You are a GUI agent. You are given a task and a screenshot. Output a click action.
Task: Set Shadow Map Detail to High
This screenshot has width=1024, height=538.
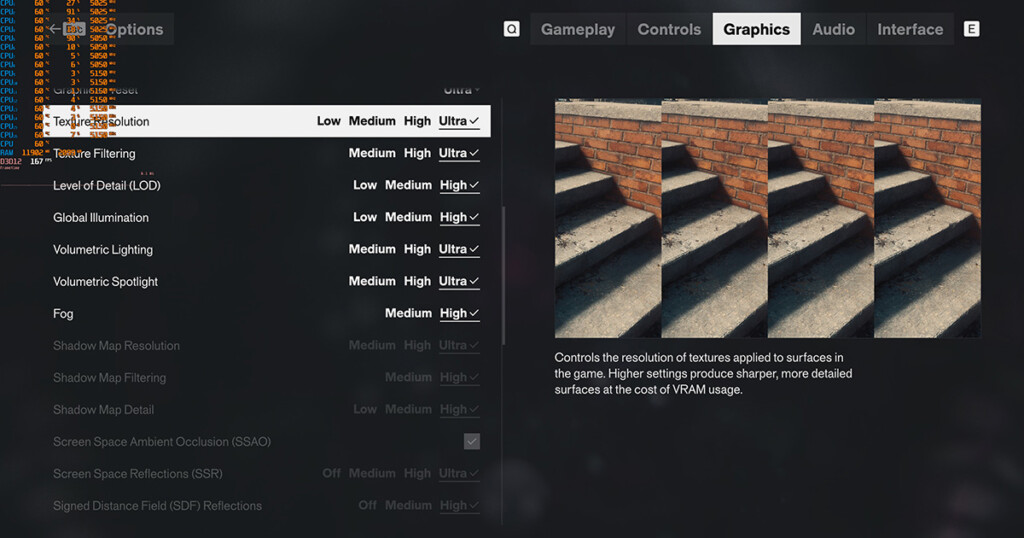click(x=460, y=409)
